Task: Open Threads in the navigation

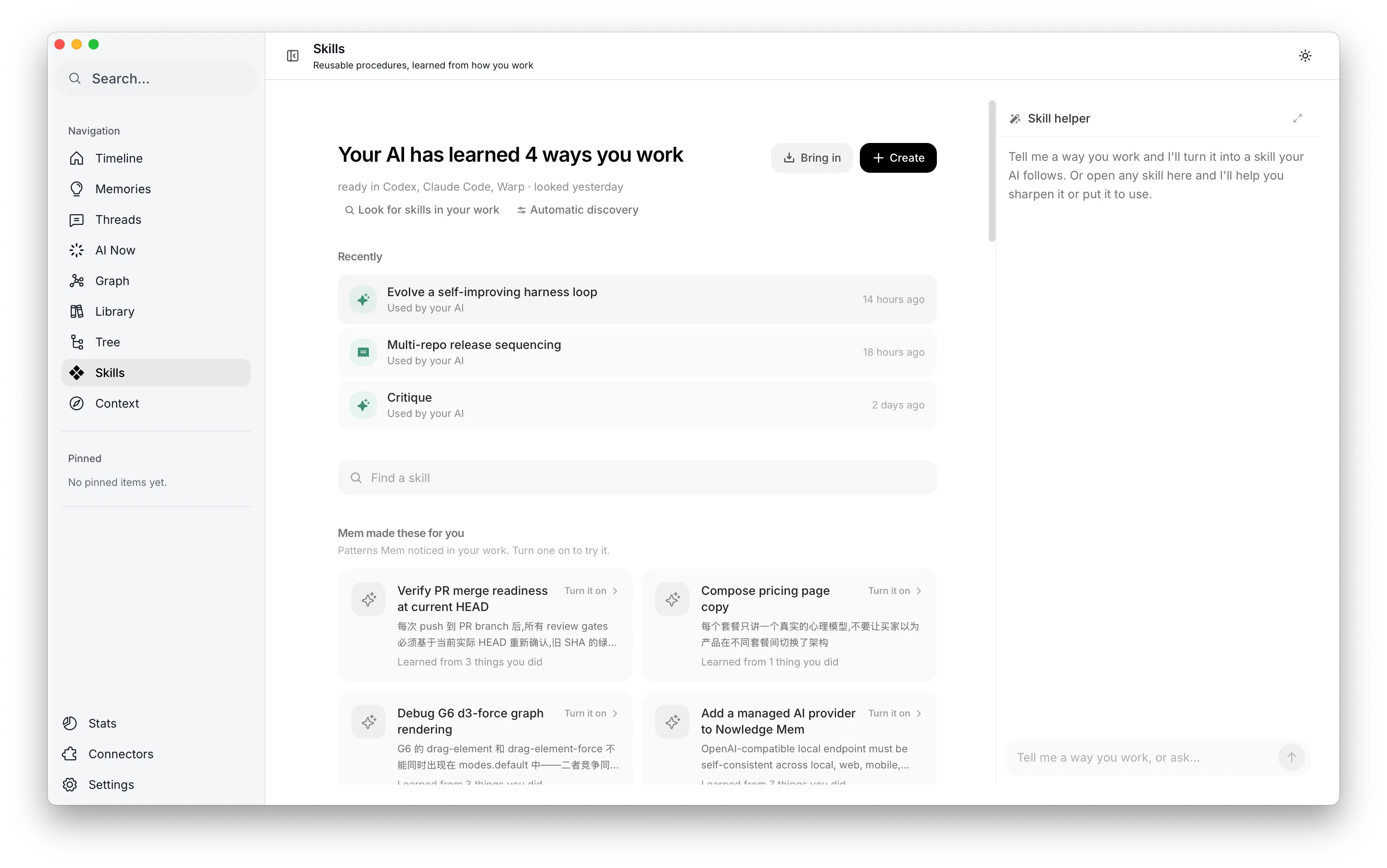Action: 156,220
